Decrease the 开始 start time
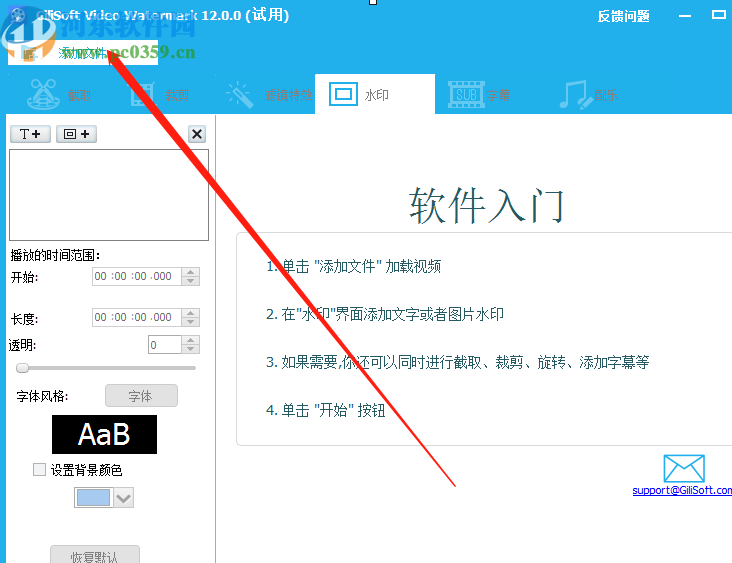This screenshot has width=732, height=563. [190, 281]
